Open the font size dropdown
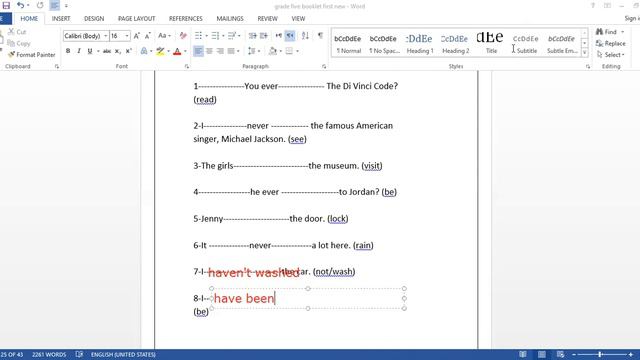This screenshot has height=360, width=640. coord(127,36)
